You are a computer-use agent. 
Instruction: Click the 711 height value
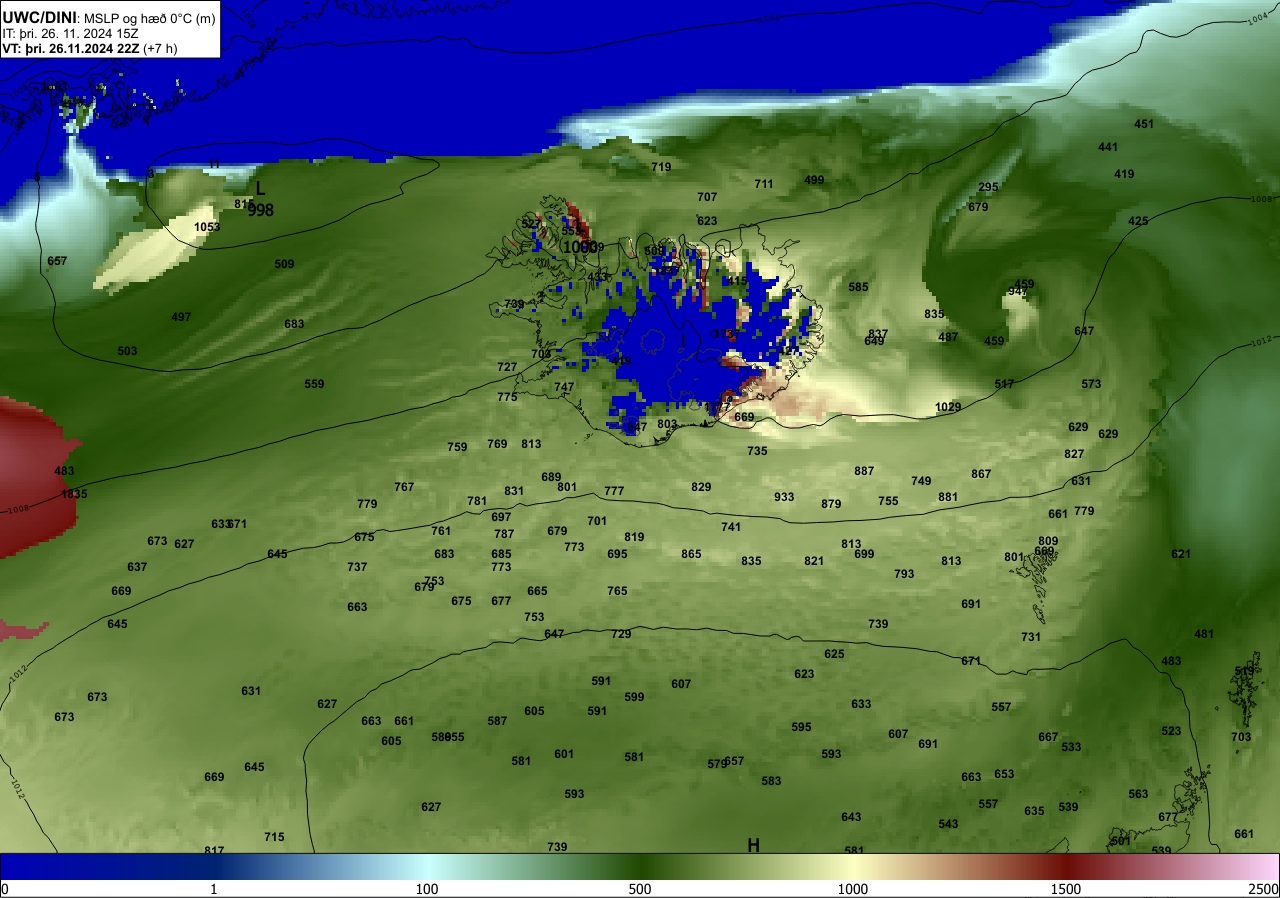764,184
